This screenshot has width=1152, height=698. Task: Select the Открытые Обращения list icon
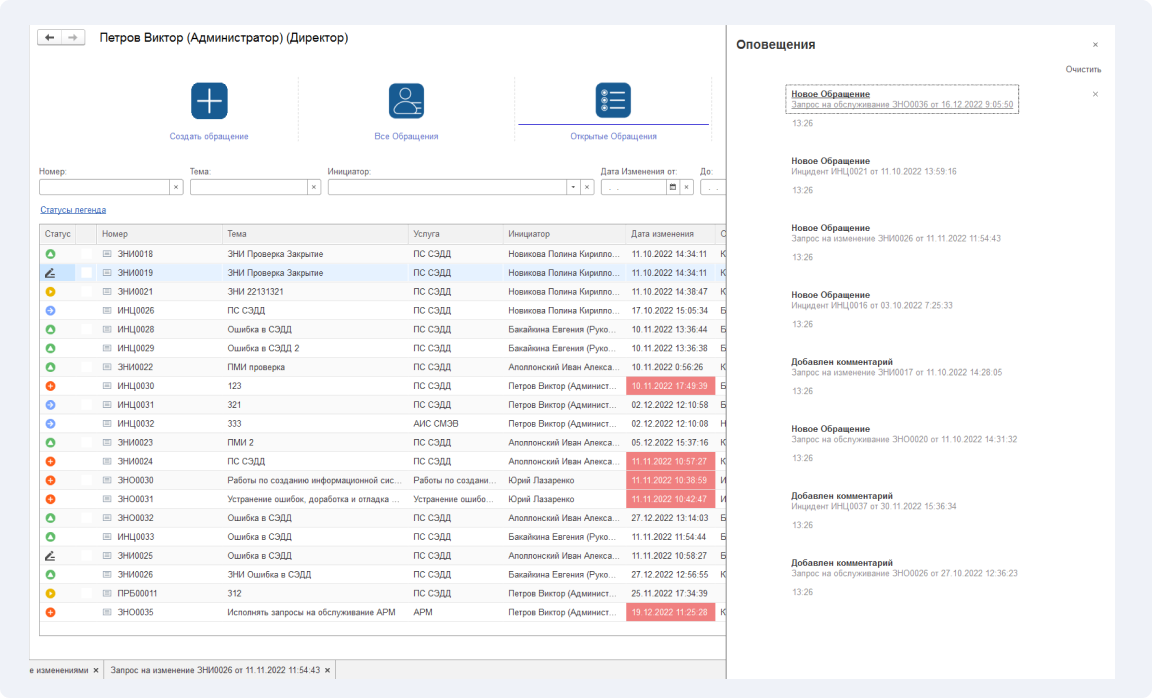point(613,101)
